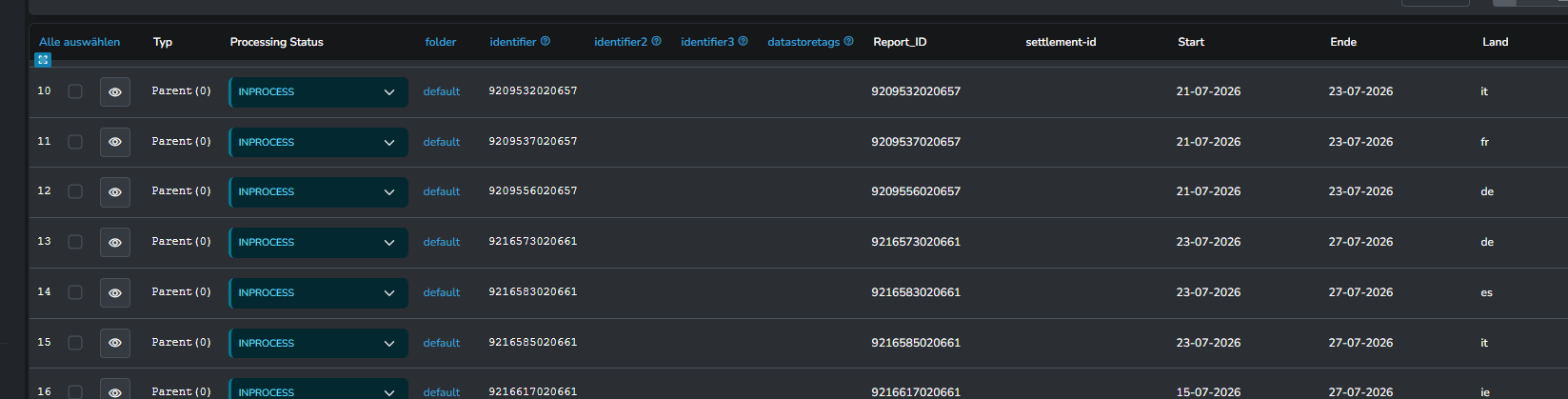This screenshot has height=399, width=1568.
Task: Click country code es in row 14
Action: 1486,292
